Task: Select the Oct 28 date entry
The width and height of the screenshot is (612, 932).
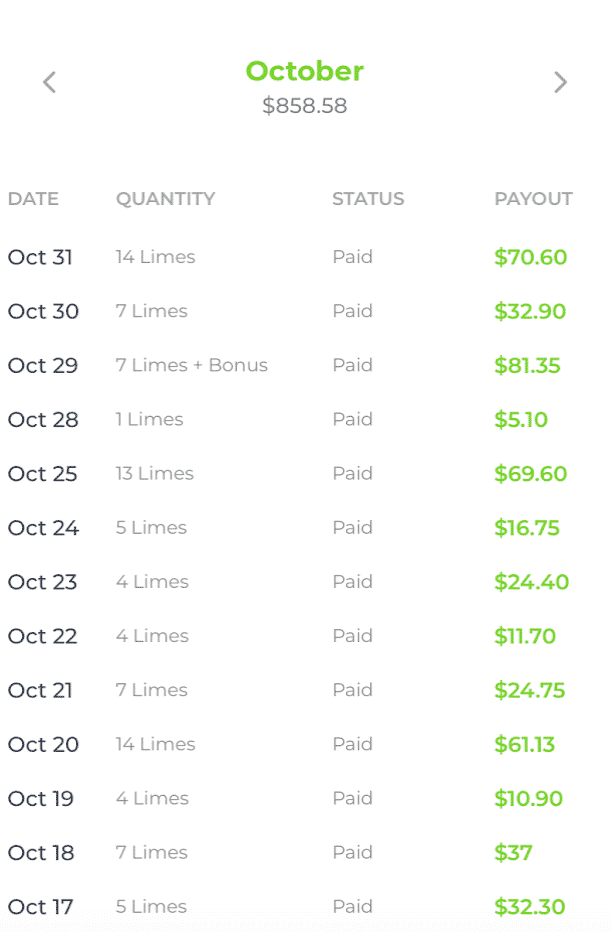Action: [x=43, y=420]
